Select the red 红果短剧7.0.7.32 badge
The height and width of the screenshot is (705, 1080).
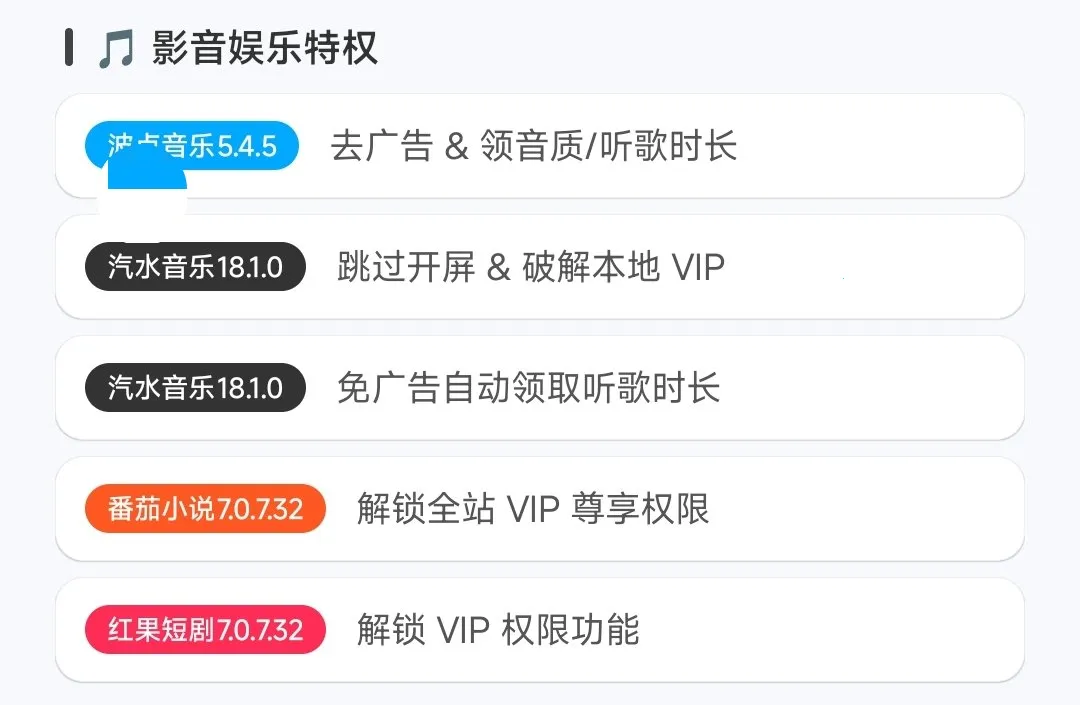click(x=205, y=630)
